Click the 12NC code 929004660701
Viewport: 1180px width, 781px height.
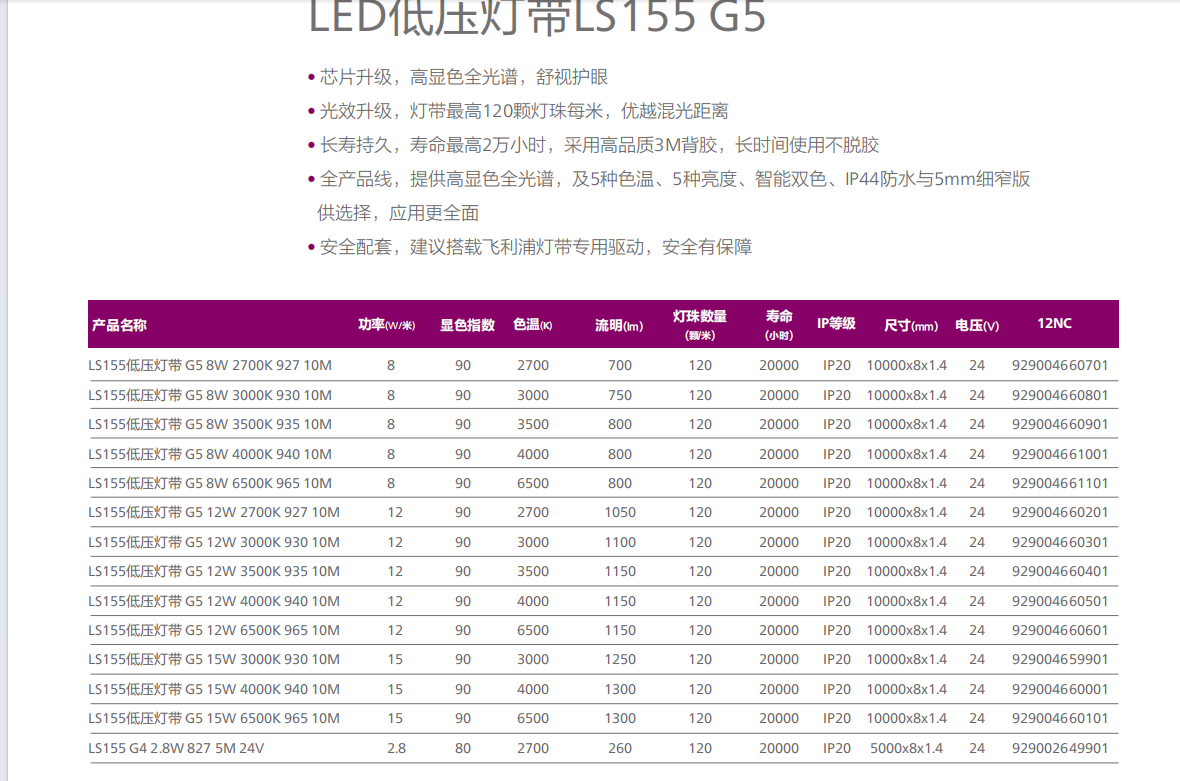1060,366
